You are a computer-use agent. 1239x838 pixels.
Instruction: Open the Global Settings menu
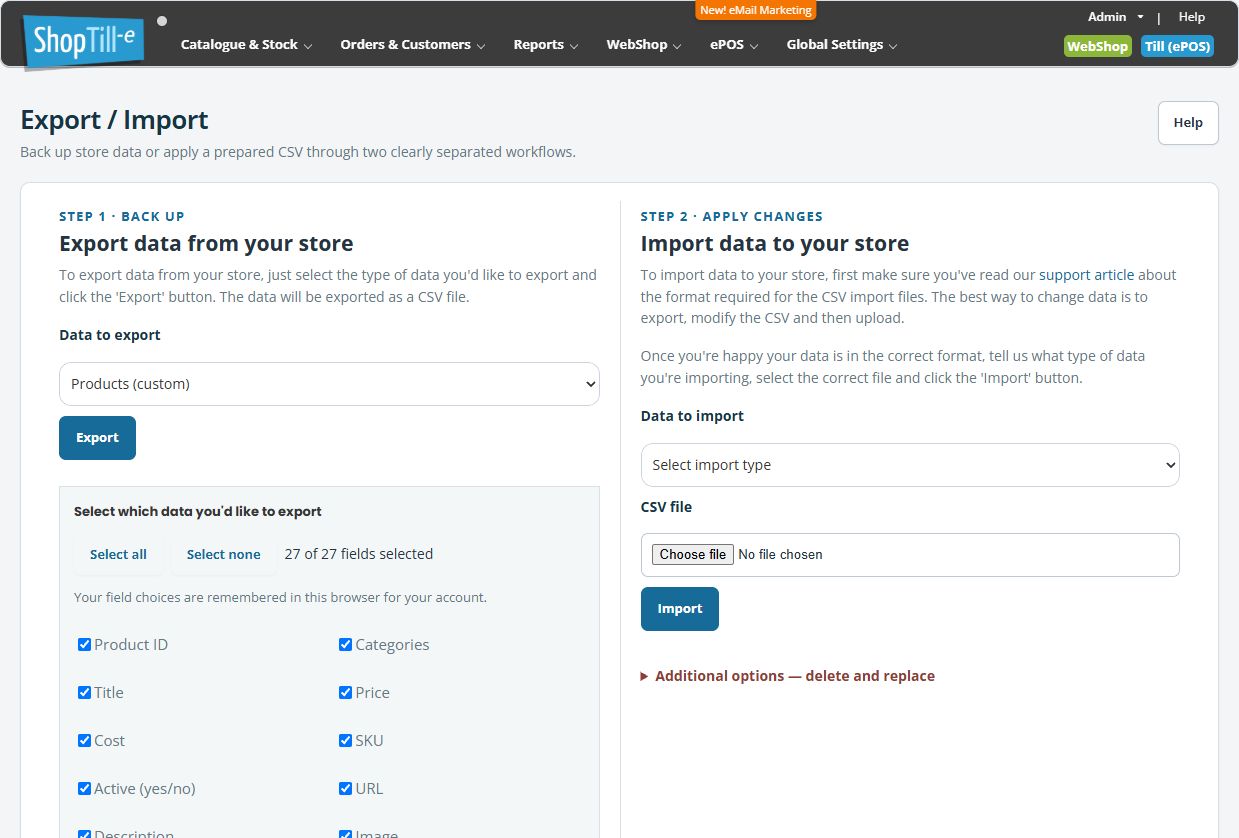click(x=841, y=45)
